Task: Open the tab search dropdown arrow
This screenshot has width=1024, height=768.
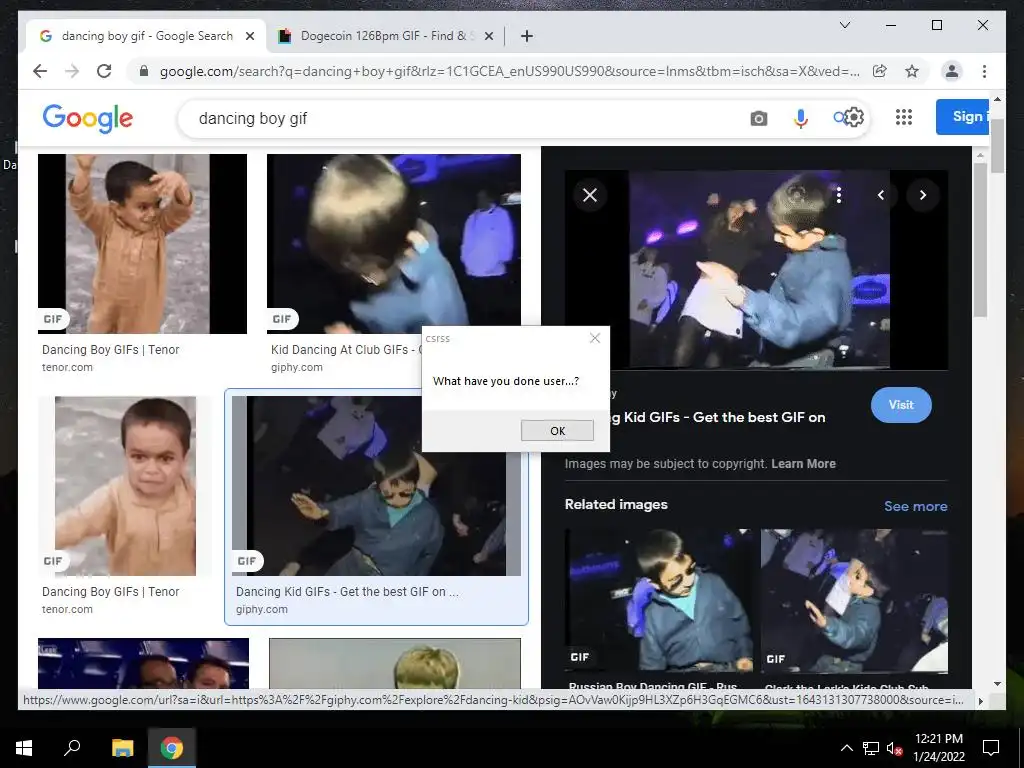Action: [844, 25]
